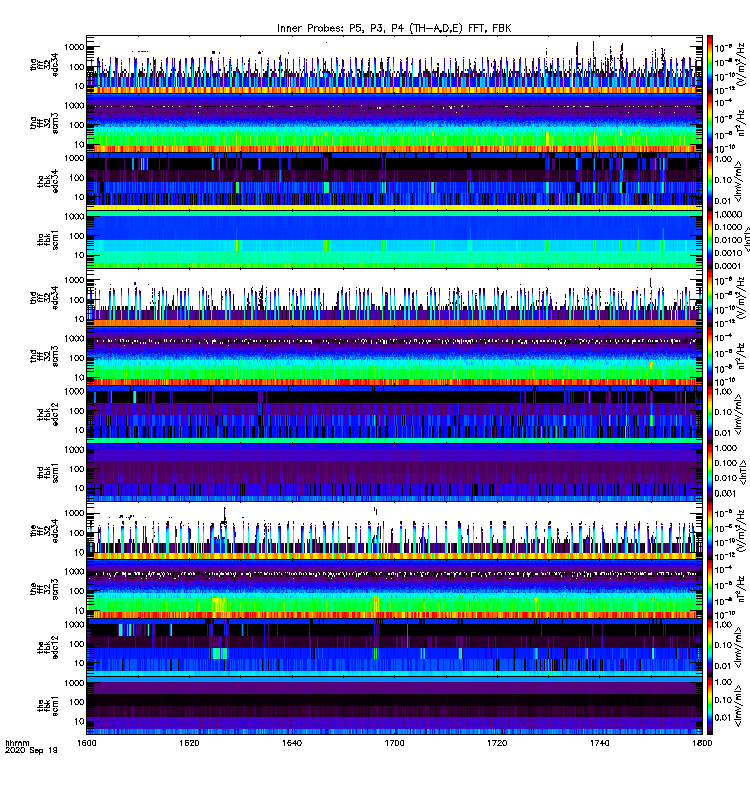Click the color bar beside thd fff scm3 panel
This screenshot has width=750, height=800.
[710, 356]
